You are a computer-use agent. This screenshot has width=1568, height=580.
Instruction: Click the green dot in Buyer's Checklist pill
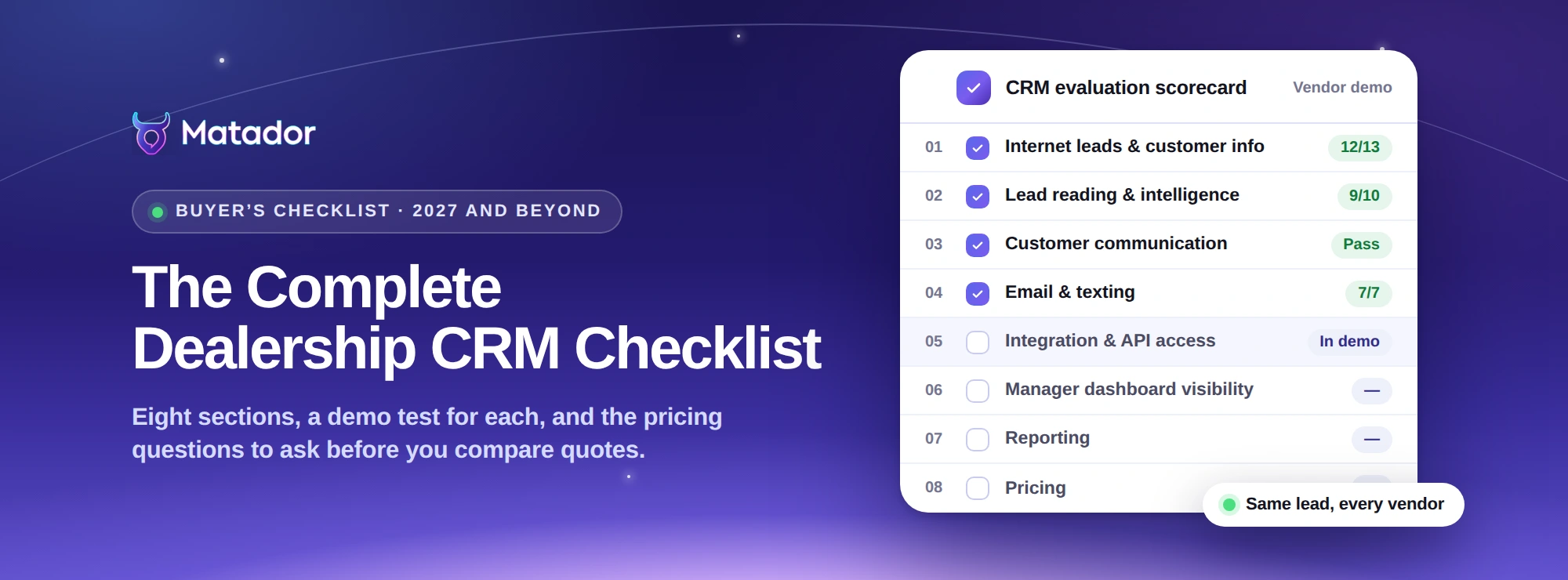point(158,212)
